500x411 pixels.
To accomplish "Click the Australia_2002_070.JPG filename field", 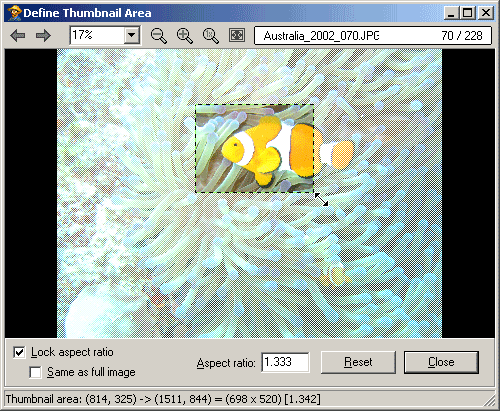I will tap(373, 35).
